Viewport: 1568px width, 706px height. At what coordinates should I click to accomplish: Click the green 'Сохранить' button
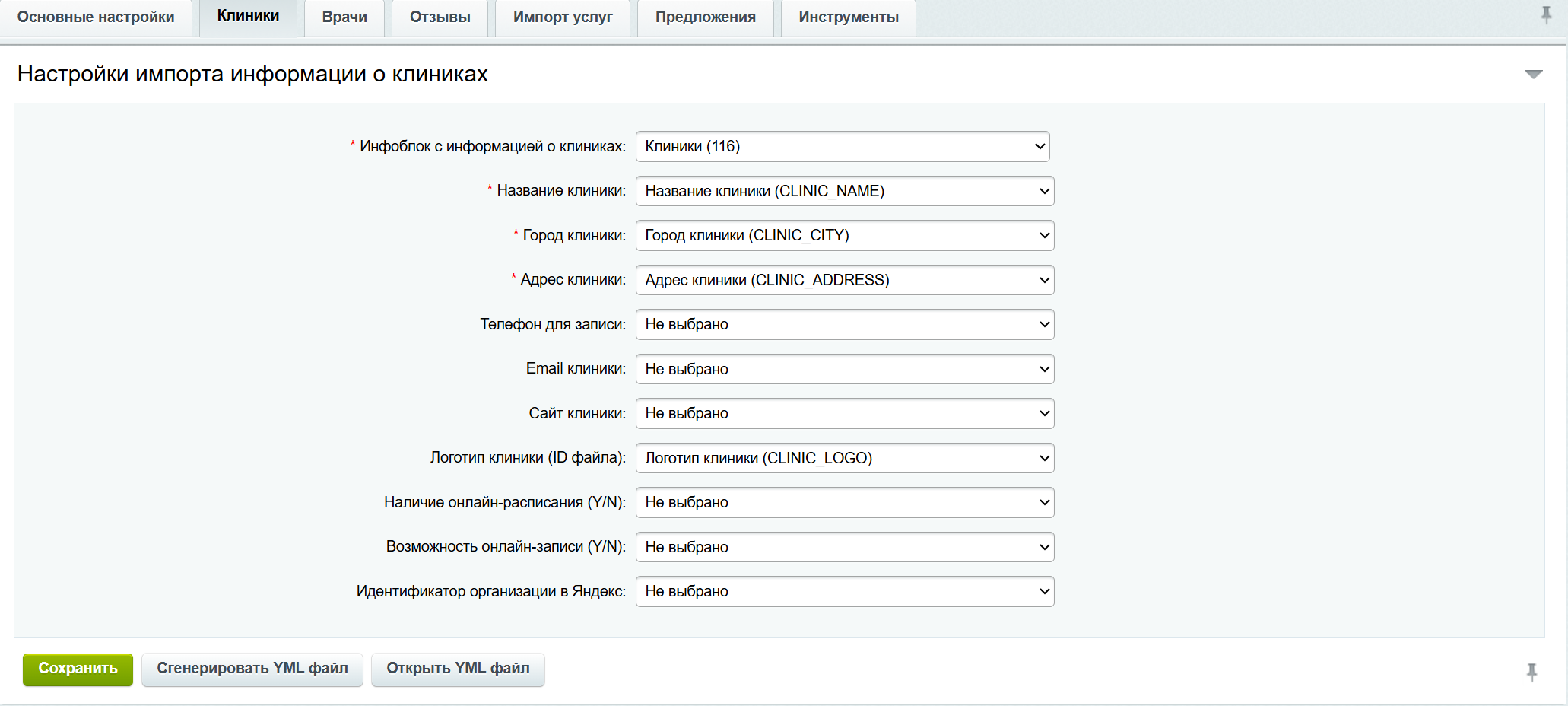click(77, 669)
